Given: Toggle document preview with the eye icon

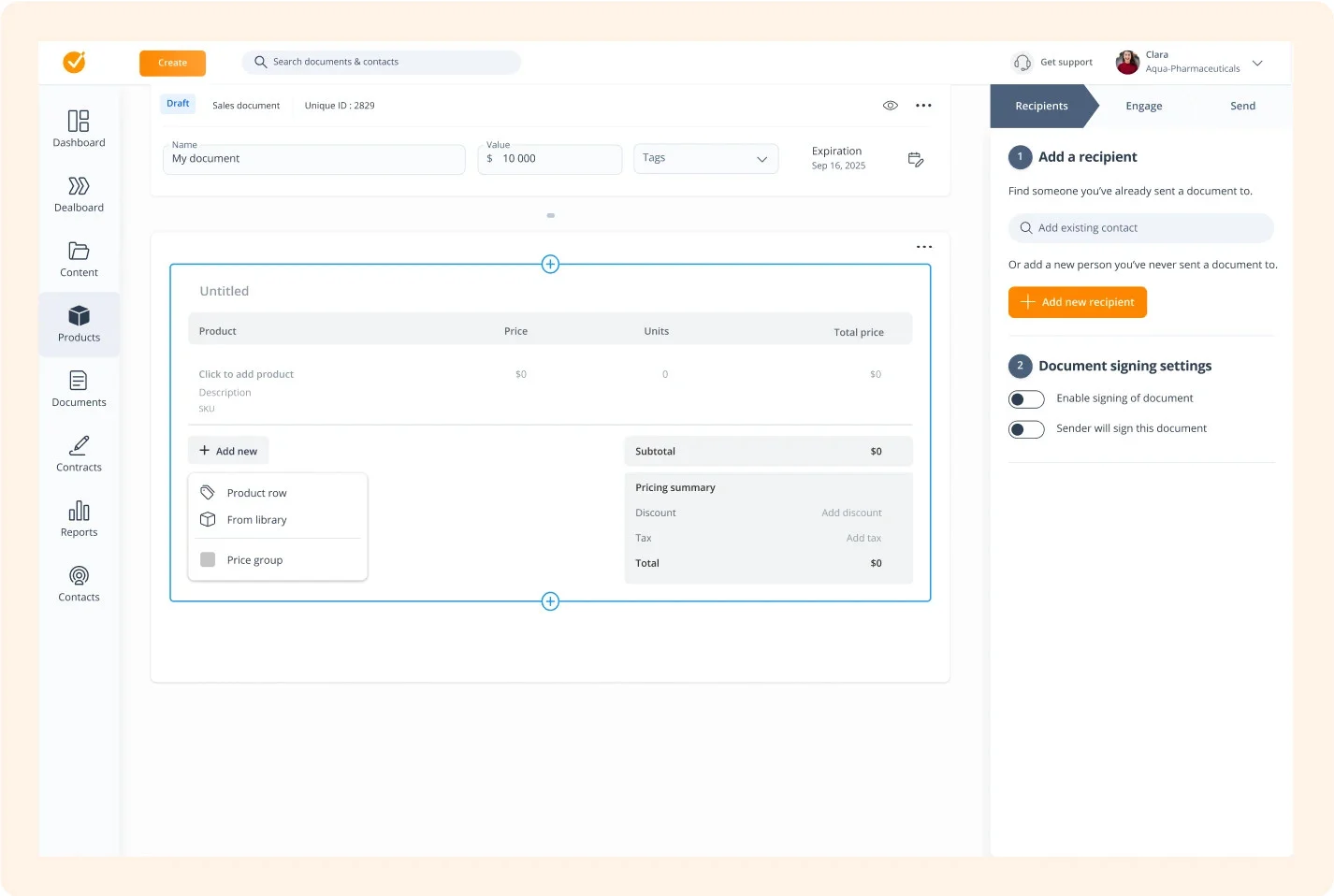Looking at the screenshot, I should pyautogui.click(x=890, y=105).
